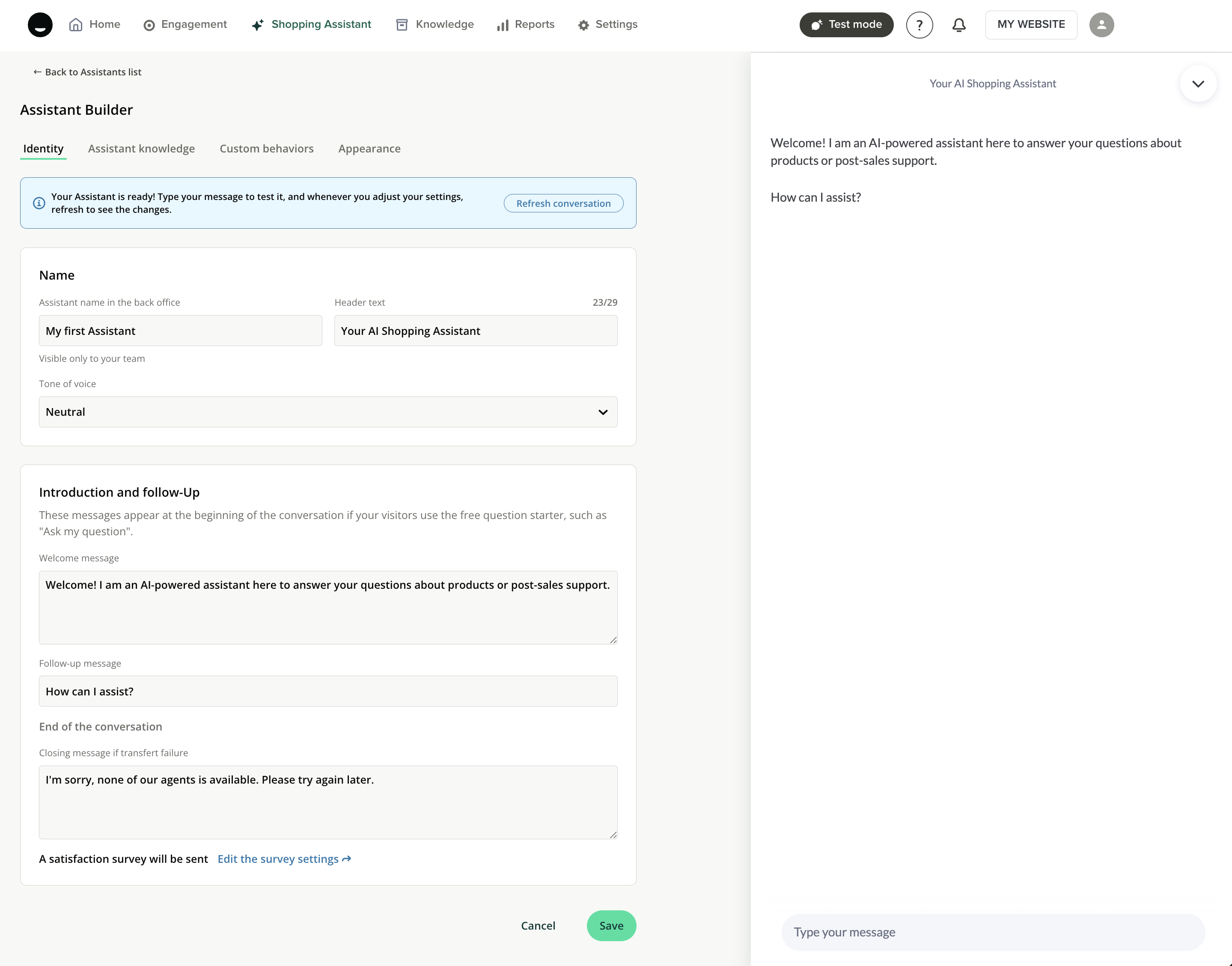This screenshot has width=1232, height=966.
Task: Focus the Follow-up message field
Action: (328, 691)
